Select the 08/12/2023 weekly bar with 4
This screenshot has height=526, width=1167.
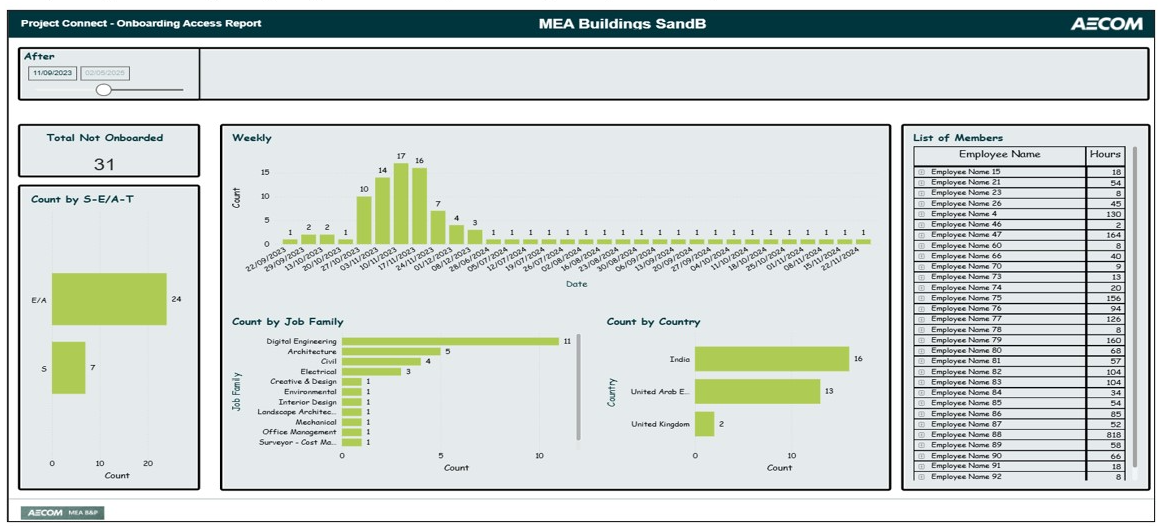pyautogui.click(x=456, y=234)
